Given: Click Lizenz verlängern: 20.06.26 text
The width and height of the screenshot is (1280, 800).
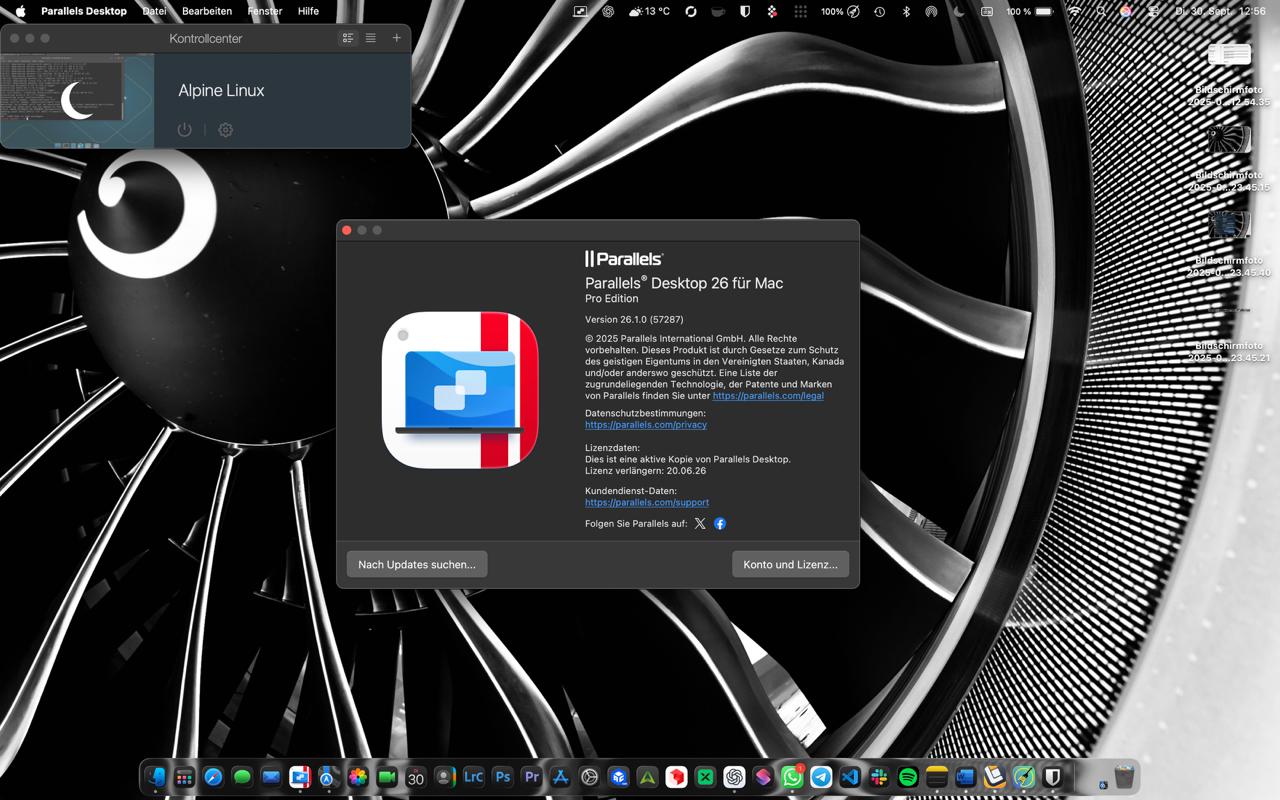Looking at the screenshot, I should (645, 470).
